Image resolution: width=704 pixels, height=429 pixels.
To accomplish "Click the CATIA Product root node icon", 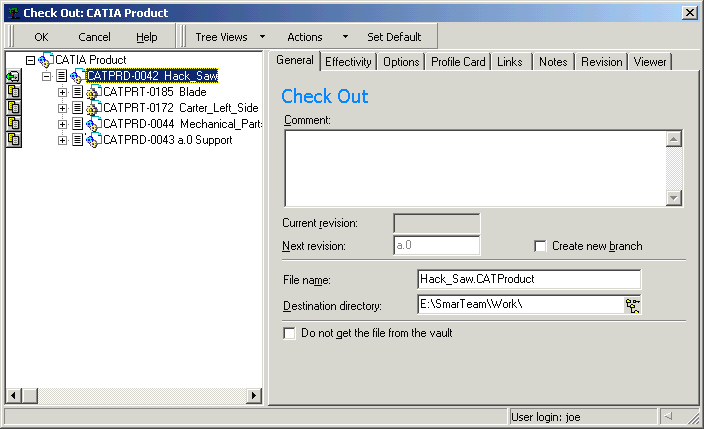I will (46, 60).
